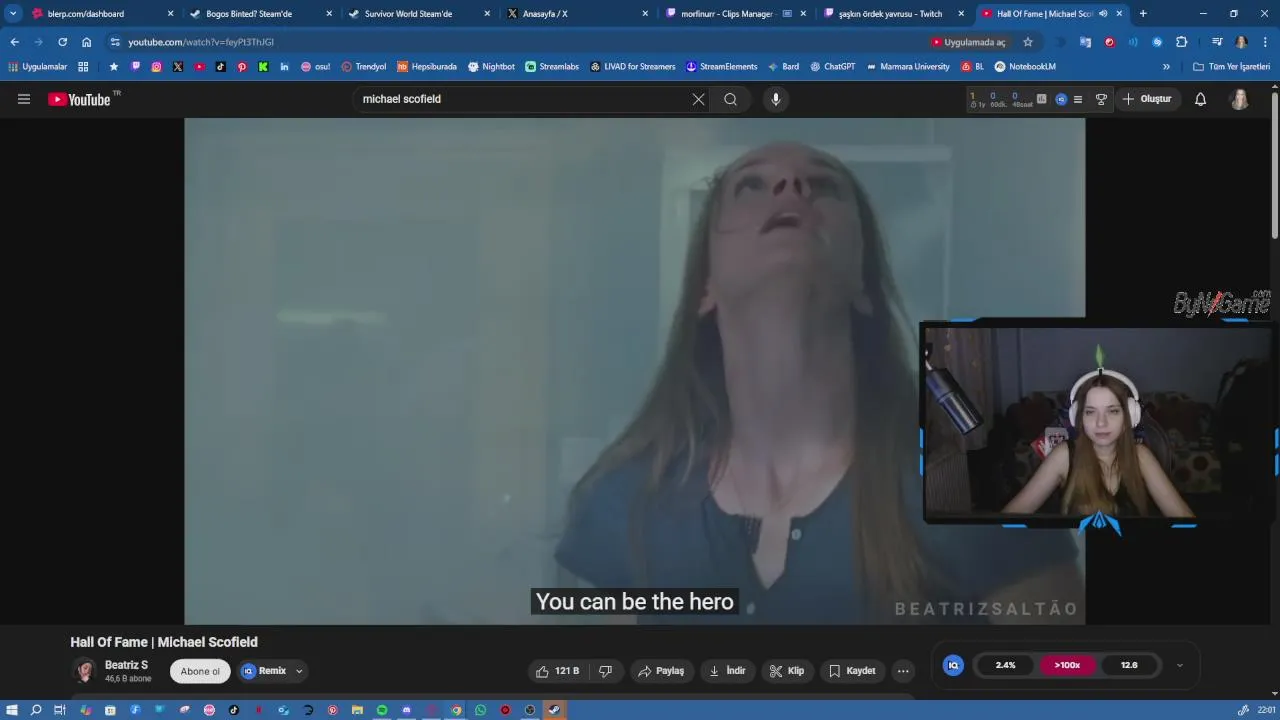This screenshot has width=1280, height=720.
Task: Save video to playlist with Kaydet
Action: [x=852, y=671]
